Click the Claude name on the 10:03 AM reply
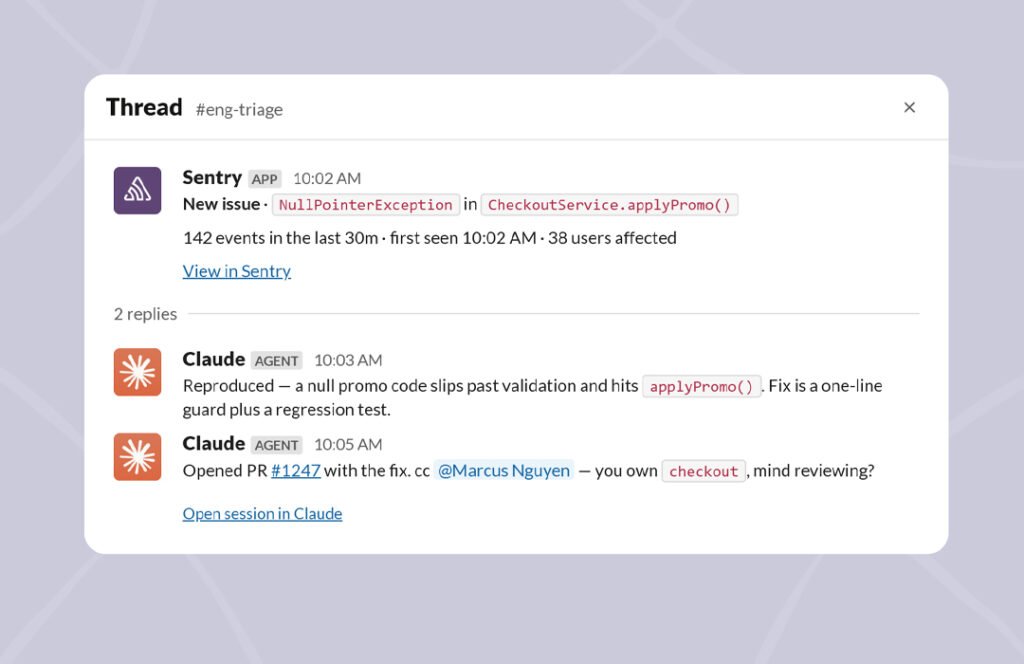The width and height of the screenshot is (1024, 664). coord(214,359)
